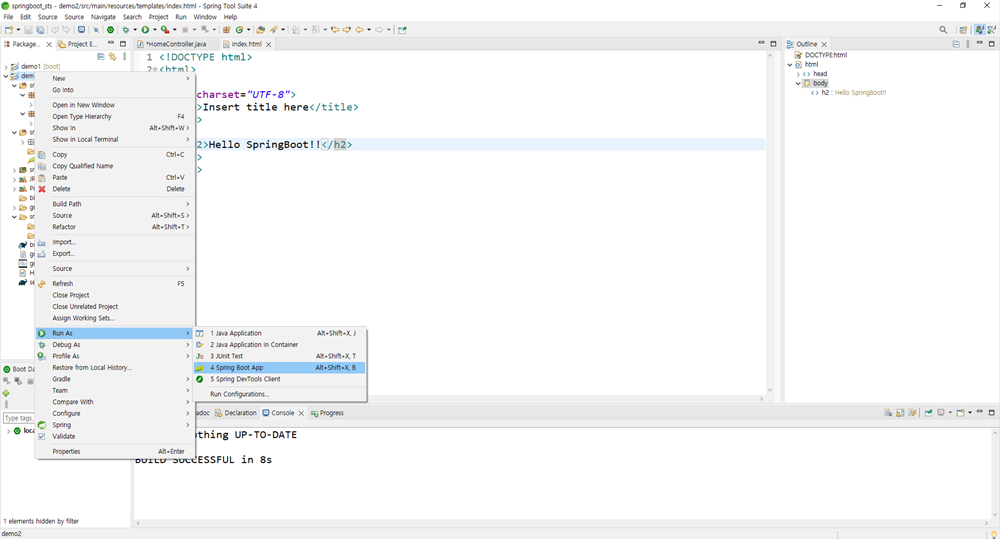1000x539 pixels.
Task: Click Collapse All in Package Explorer
Action: [x=100, y=57]
